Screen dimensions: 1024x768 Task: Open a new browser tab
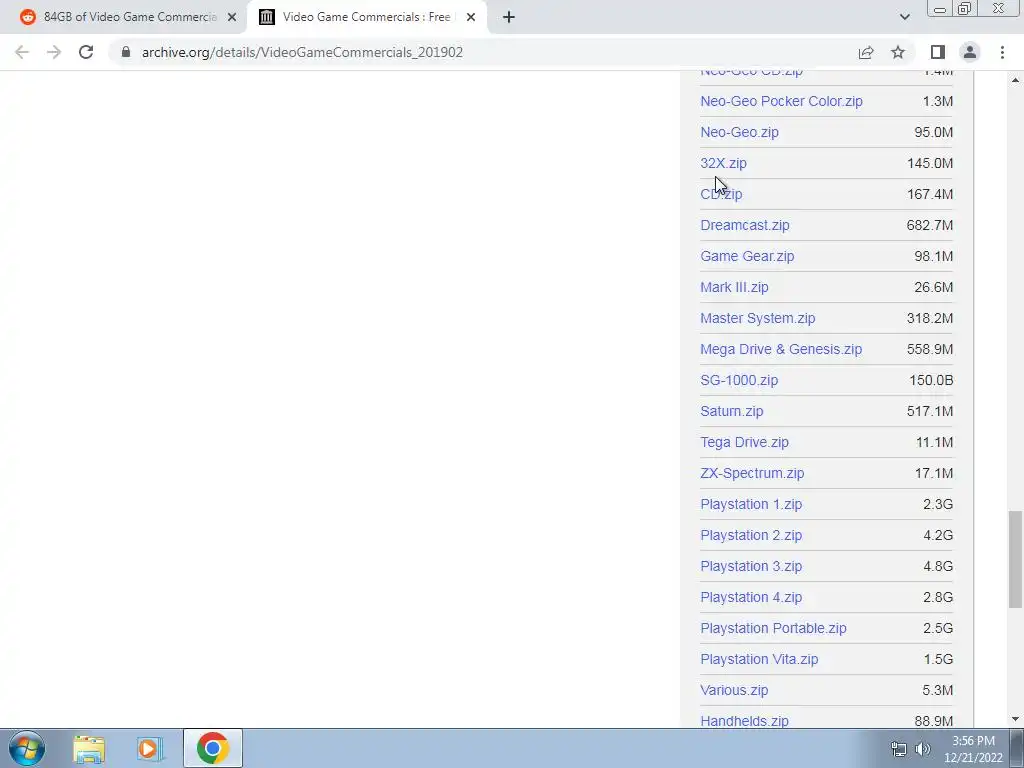509,17
